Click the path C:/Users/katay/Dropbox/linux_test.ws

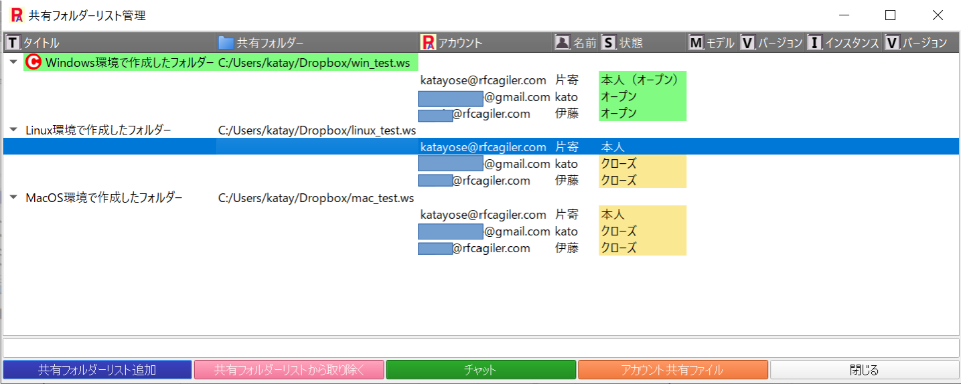click(317, 130)
